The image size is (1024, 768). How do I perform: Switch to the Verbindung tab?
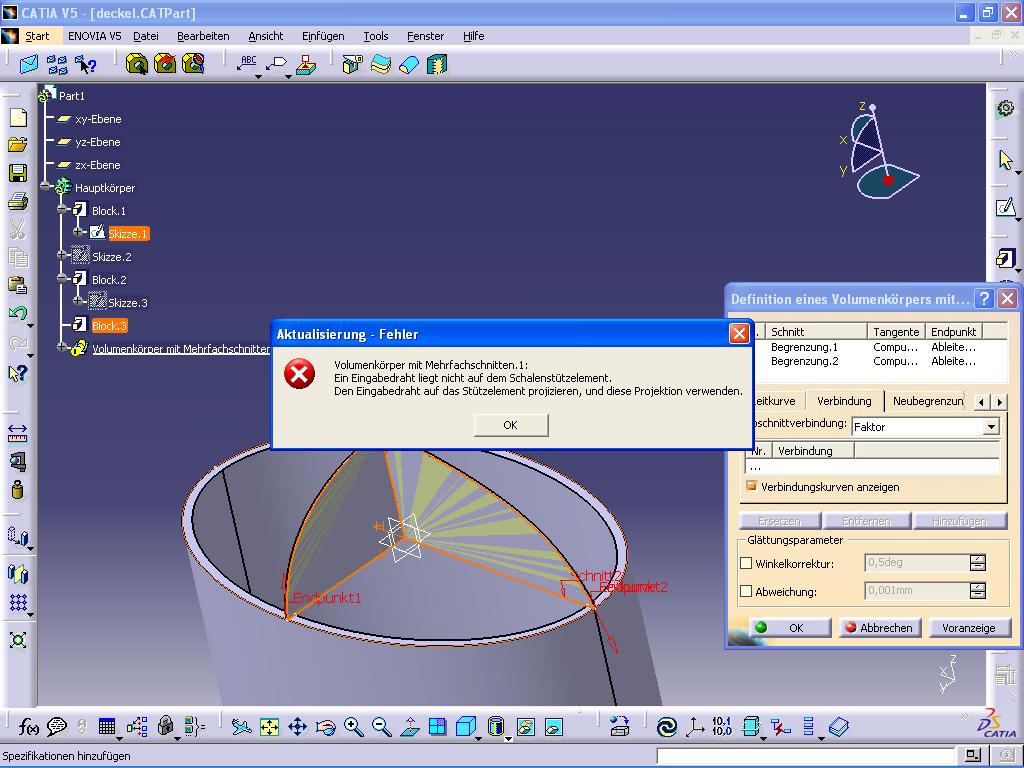[x=844, y=401]
